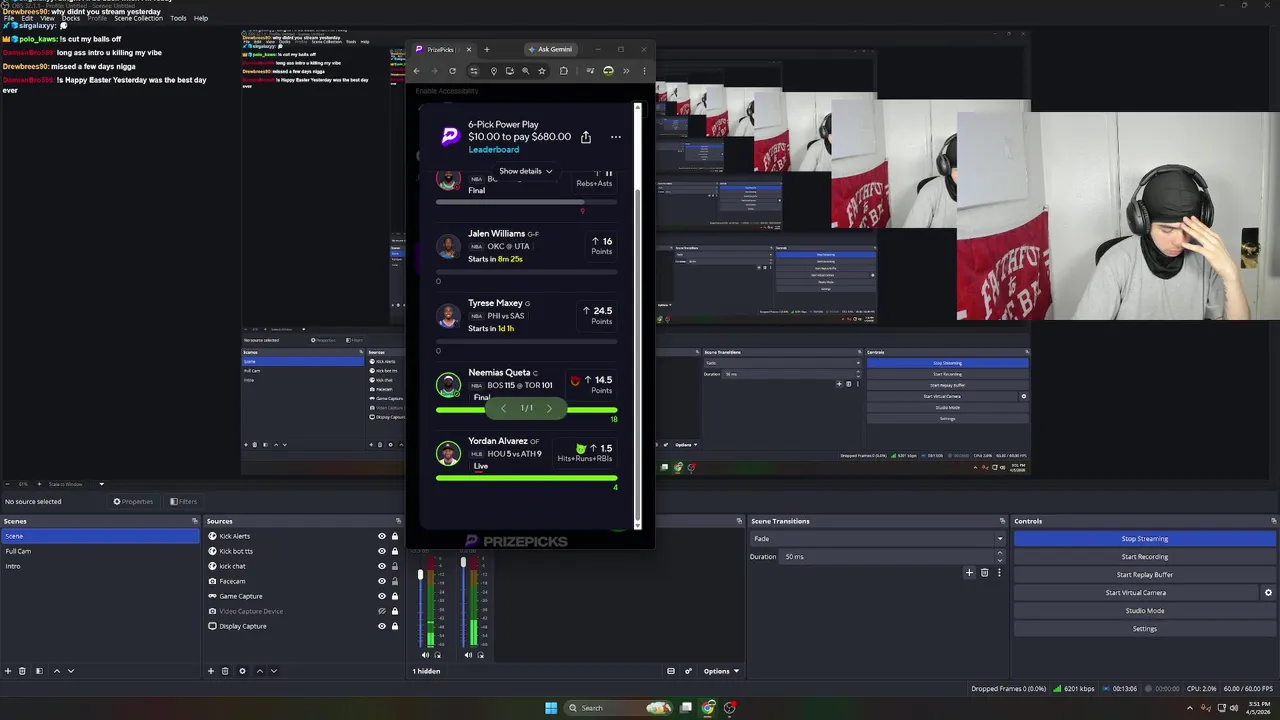Remove the scene transition with the trash icon
This screenshot has width=1280, height=720.
[x=984, y=572]
